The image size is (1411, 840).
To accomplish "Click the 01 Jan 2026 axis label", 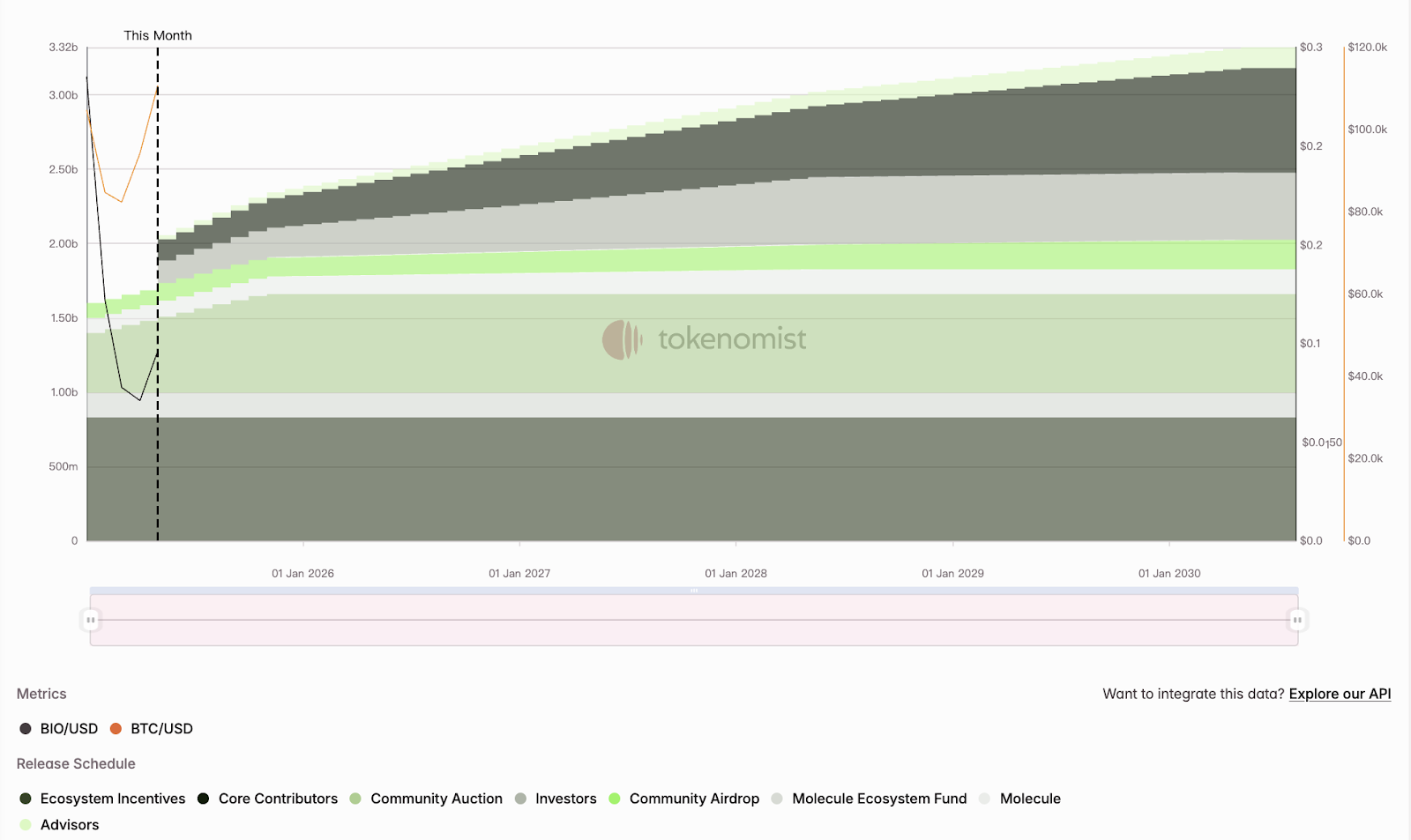I will [x=302, y=574].
